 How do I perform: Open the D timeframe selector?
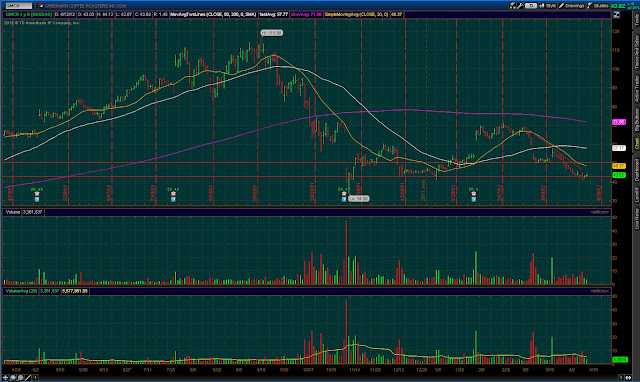(x=531, y=6)
